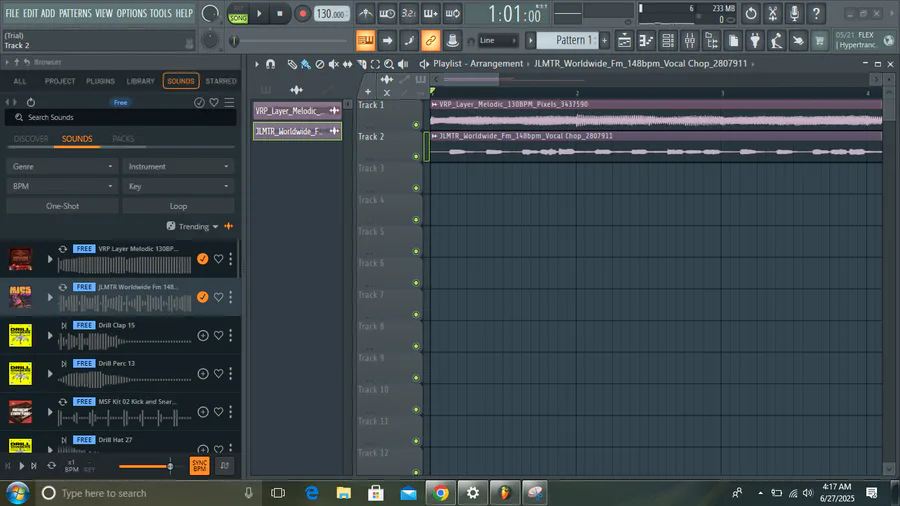Switch to the PLUGINS browser tab
The width and height of the screenshot is (900, 506).
point(100,81)
